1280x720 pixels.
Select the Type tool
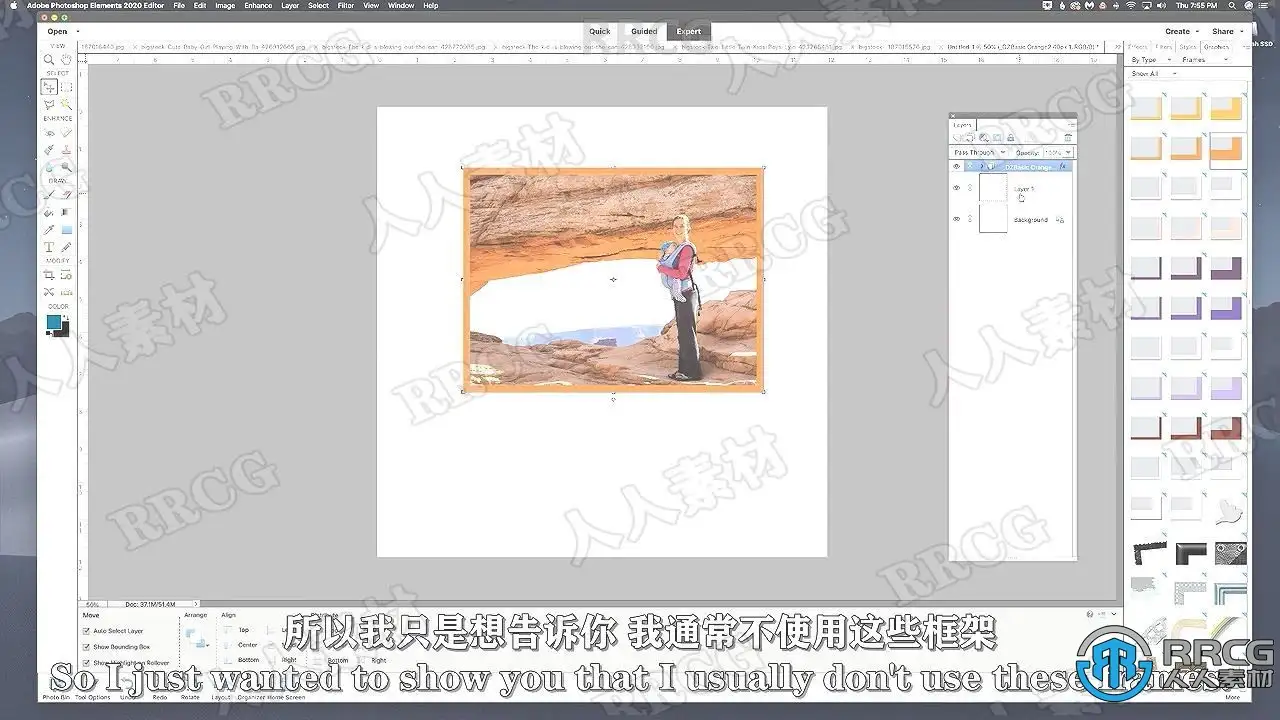coord(48,246)
